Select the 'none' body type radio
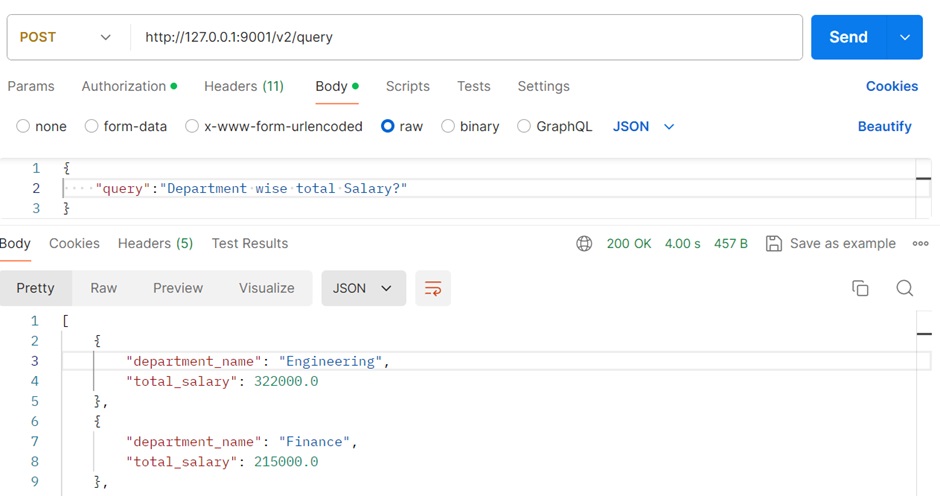Screen dimensions: 940x496 point(24,127)
